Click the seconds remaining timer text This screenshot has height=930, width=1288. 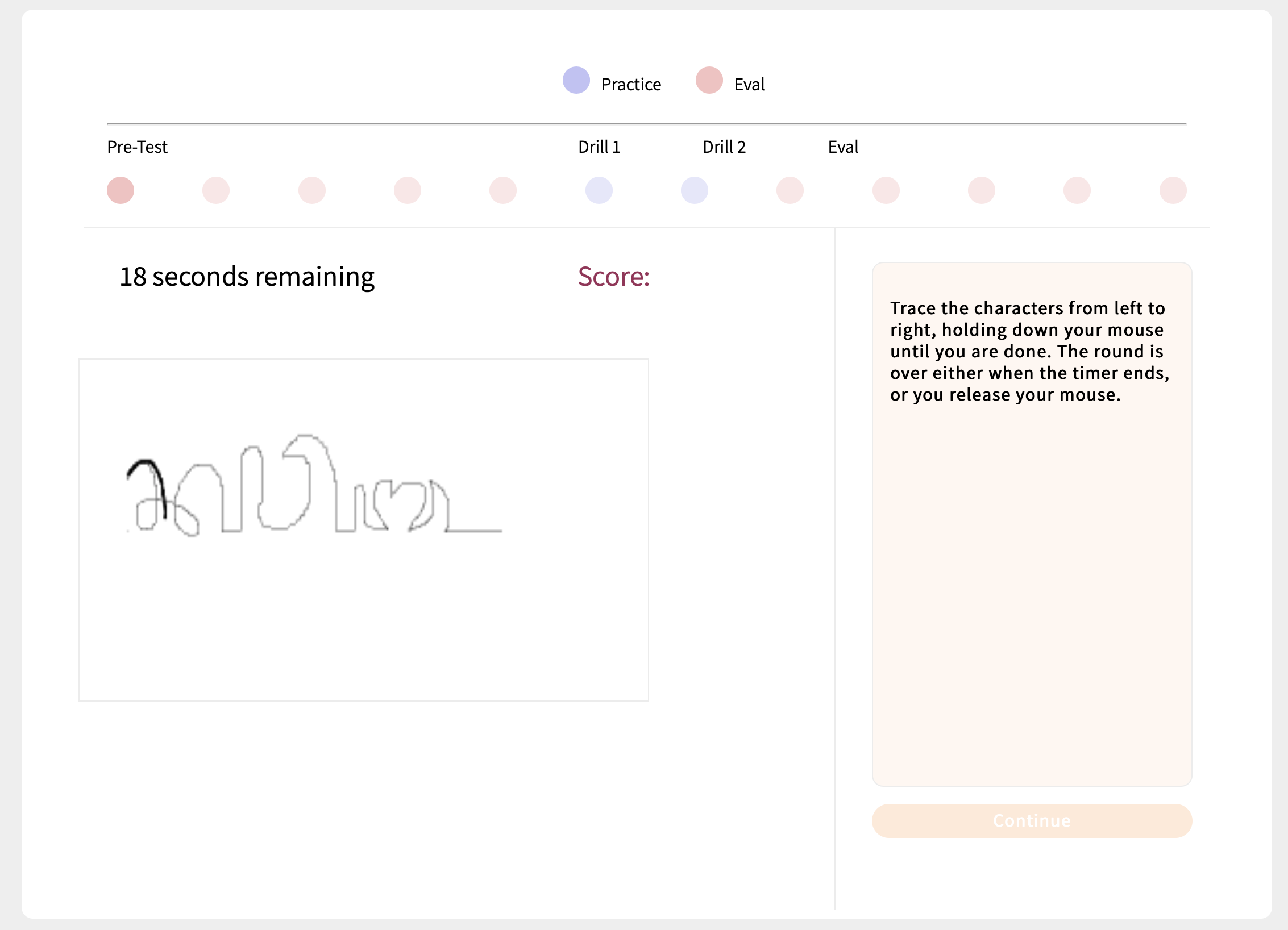(247, 277)
